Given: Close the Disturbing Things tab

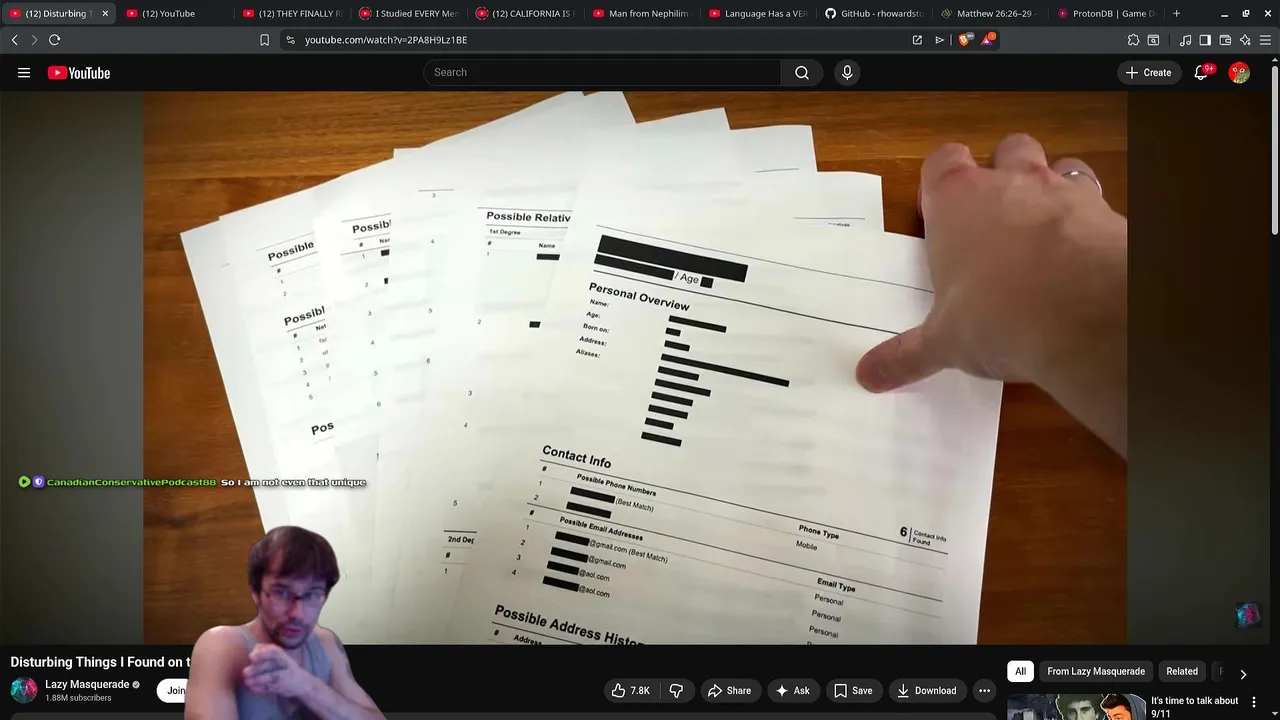Looking at the screenshot, I should point(105,14).
